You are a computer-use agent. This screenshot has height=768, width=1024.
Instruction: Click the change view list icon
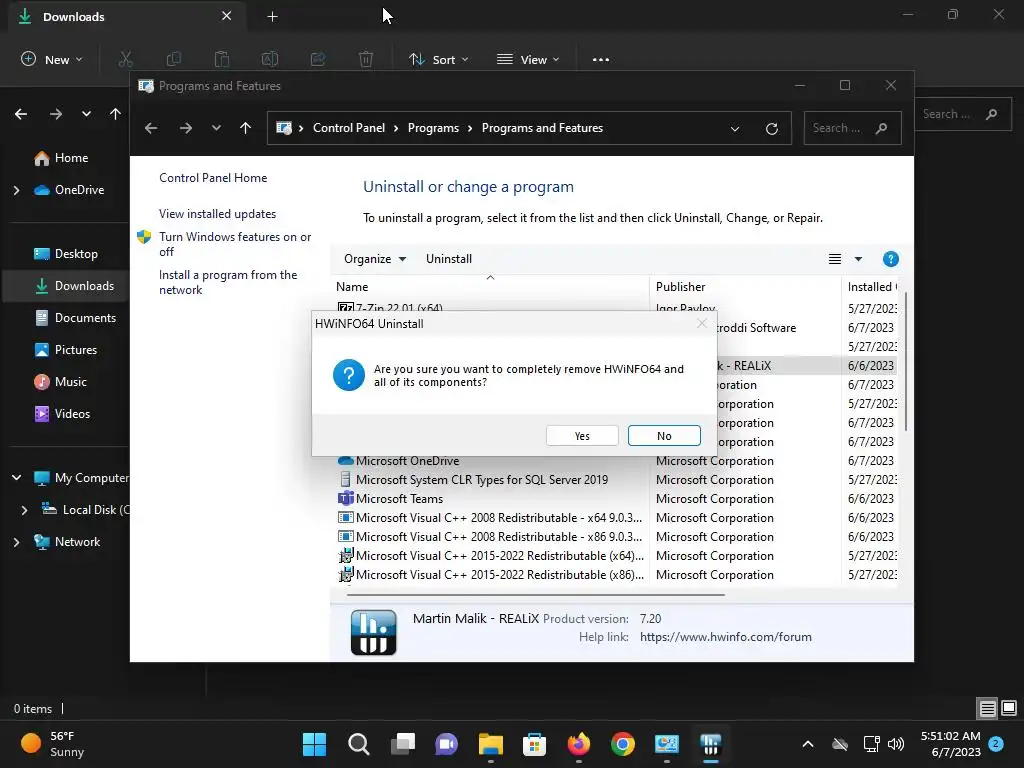[835, 259]
